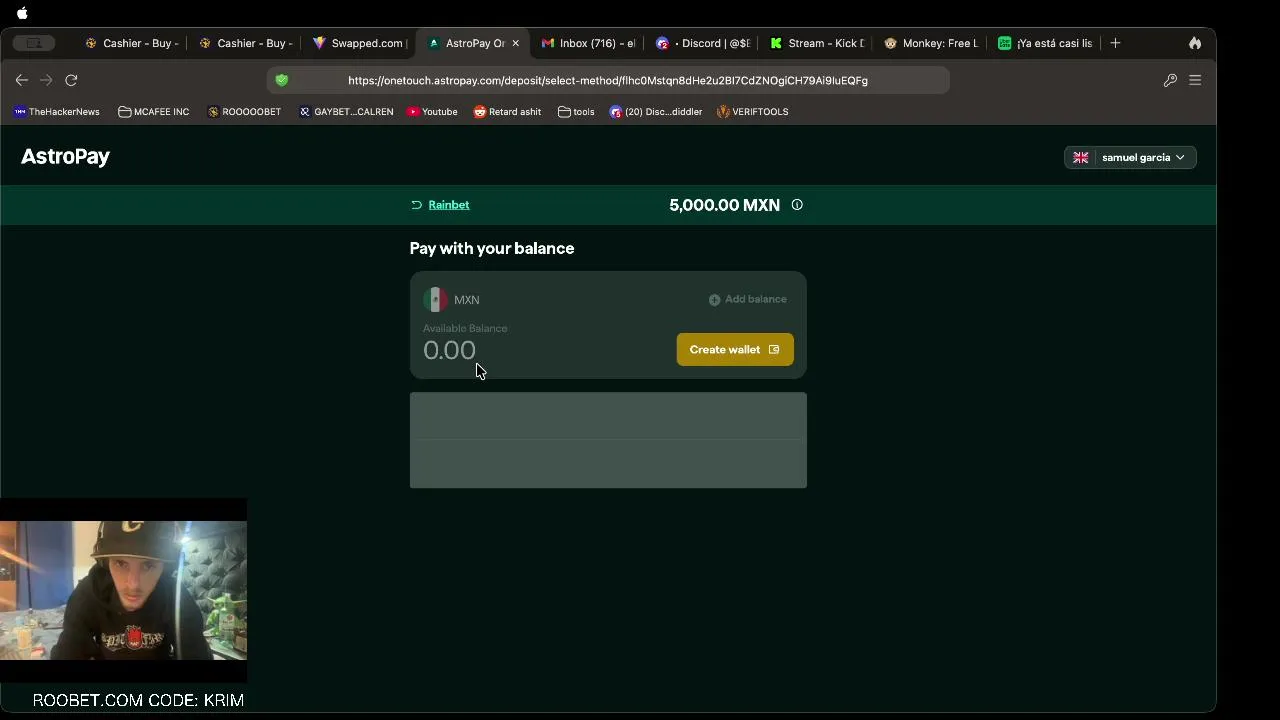Return to Rainbet merchant link
The width and height of the screenshot is (1280, 720).
(x=449, y=205)
